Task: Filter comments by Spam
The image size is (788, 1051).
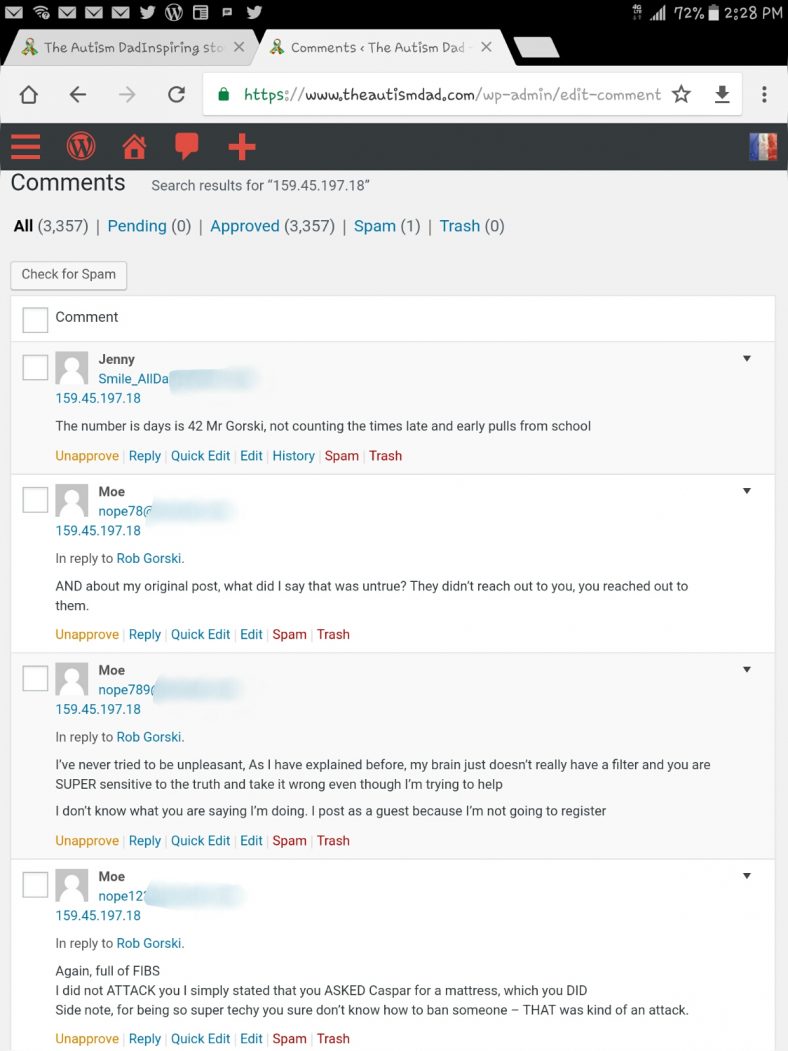Action: (375, 226)
